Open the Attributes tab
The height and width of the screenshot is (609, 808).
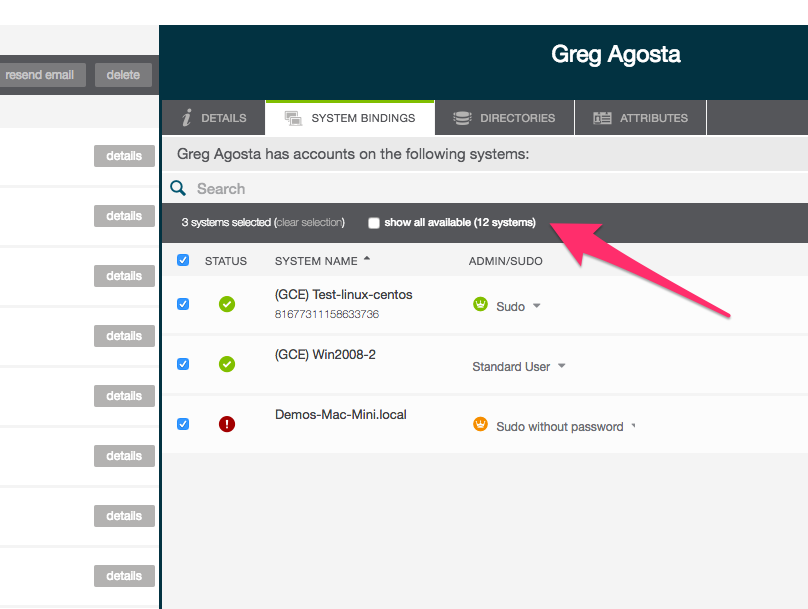coord(641,118)
